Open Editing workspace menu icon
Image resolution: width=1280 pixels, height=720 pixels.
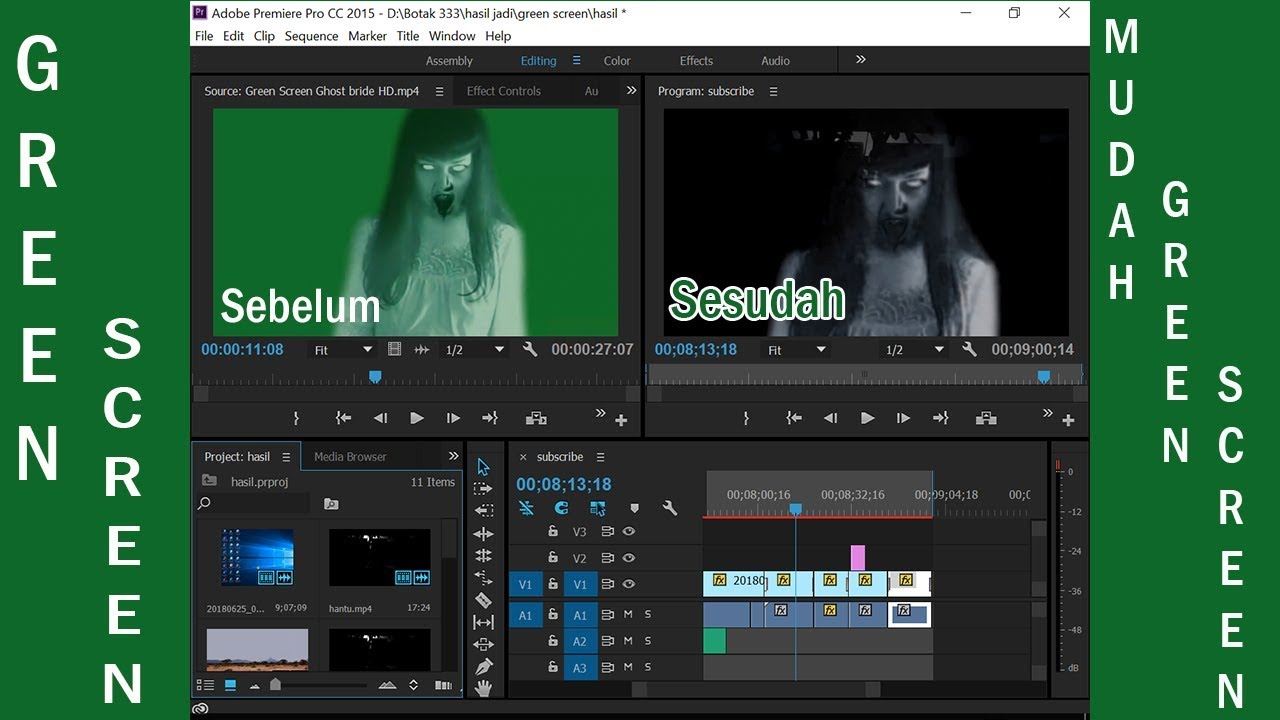(x=576, y=60)
